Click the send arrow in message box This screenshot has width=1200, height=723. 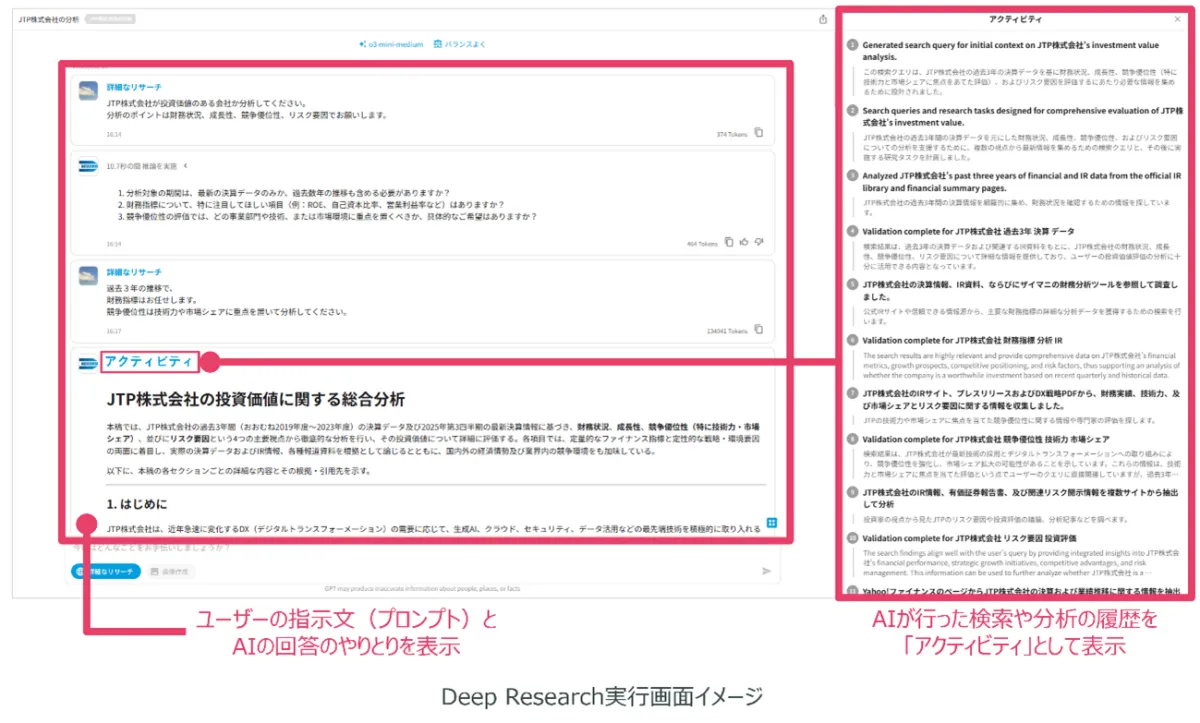click(x=767, y=571)
